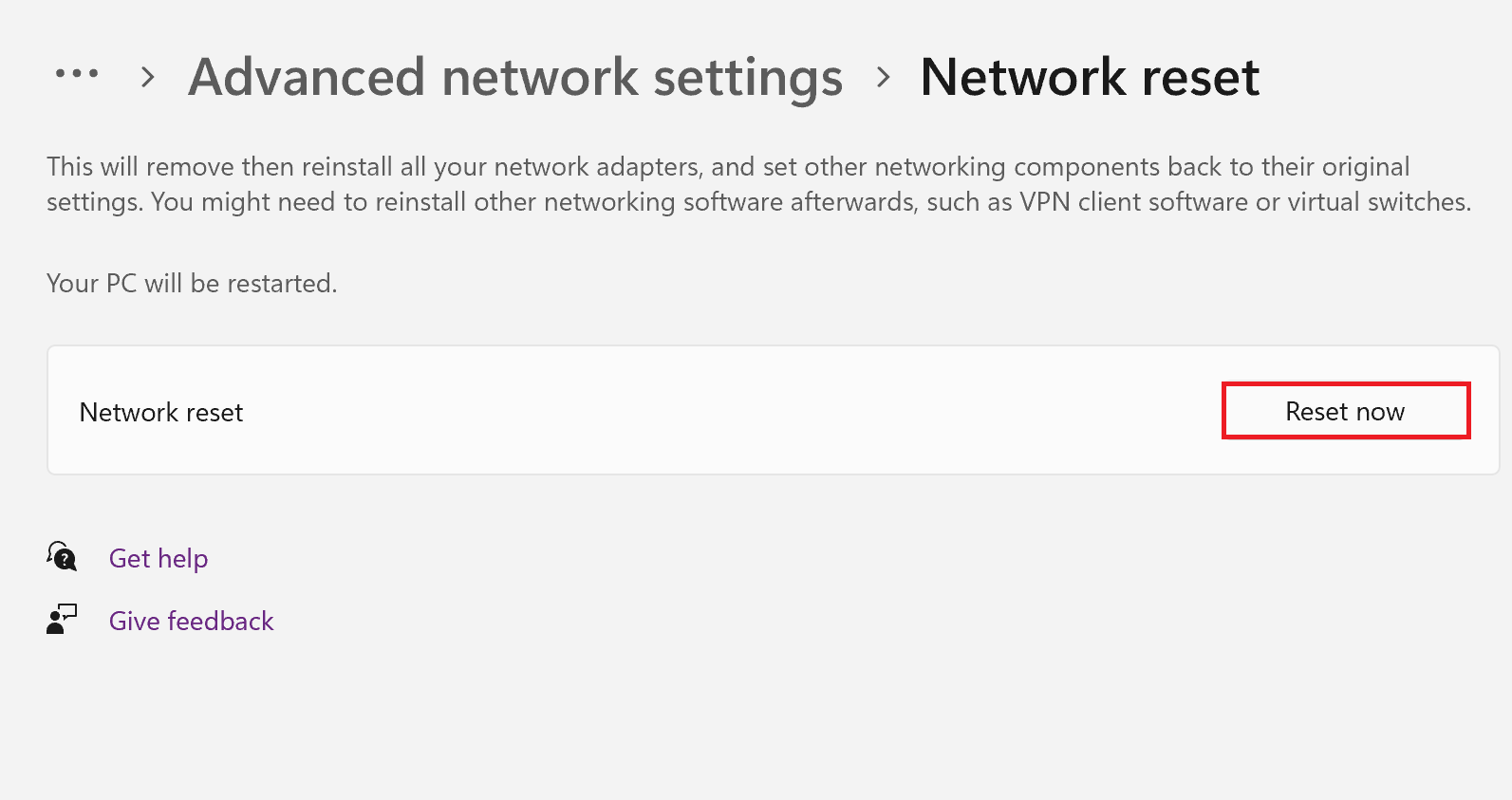Click the Give feedback person icon
The width and height of the screenshot is (1512, 800).
point(62,620)
